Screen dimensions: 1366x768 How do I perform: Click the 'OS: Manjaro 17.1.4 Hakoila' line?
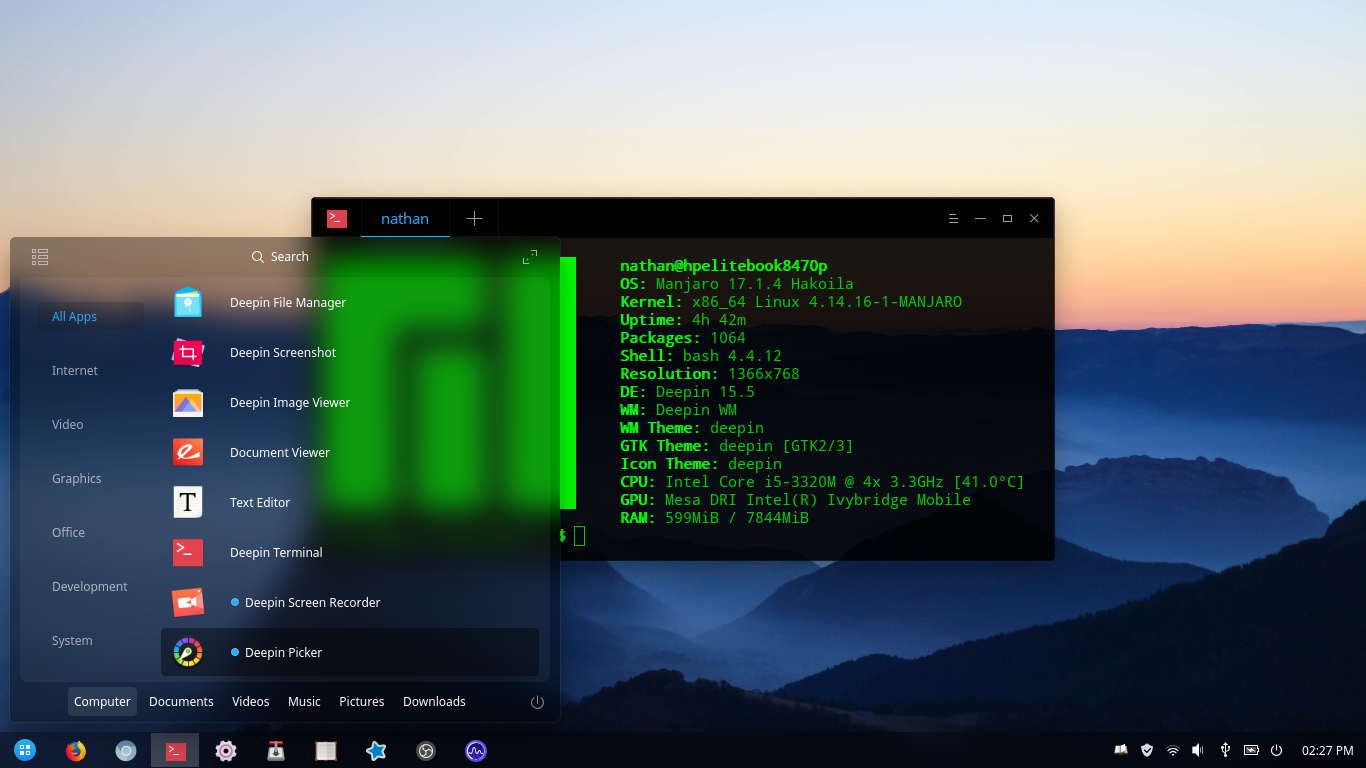(737, 284)
